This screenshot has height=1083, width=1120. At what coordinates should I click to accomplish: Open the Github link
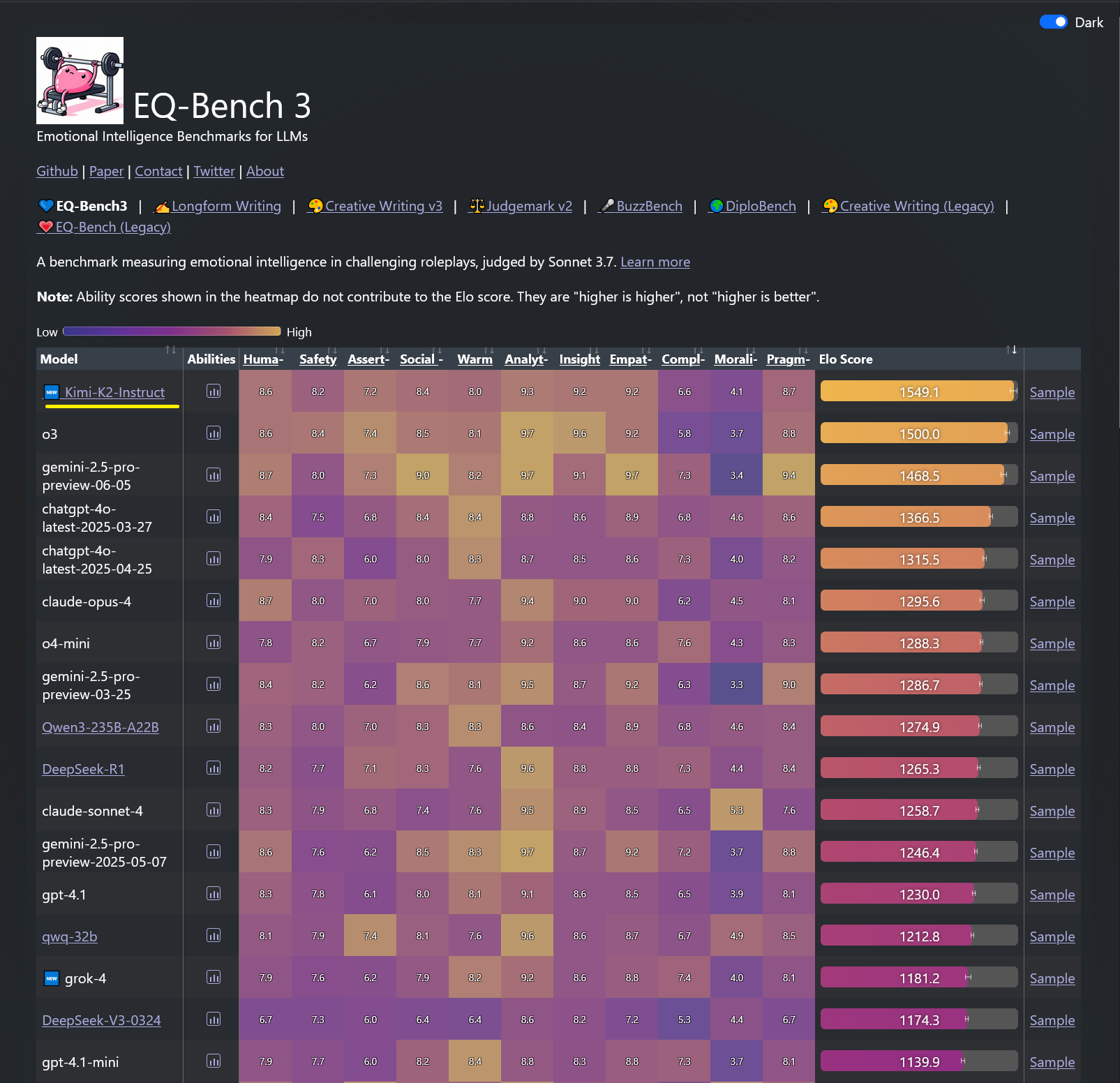[57, 171]
